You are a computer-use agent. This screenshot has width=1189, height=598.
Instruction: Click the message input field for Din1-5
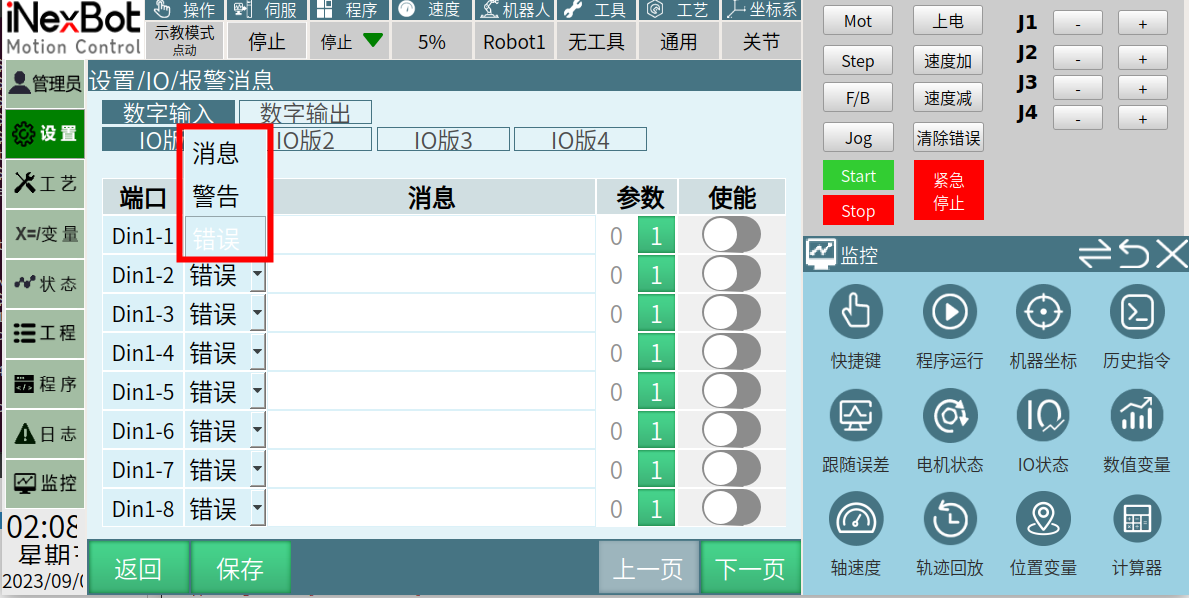(x=430, y=392)
